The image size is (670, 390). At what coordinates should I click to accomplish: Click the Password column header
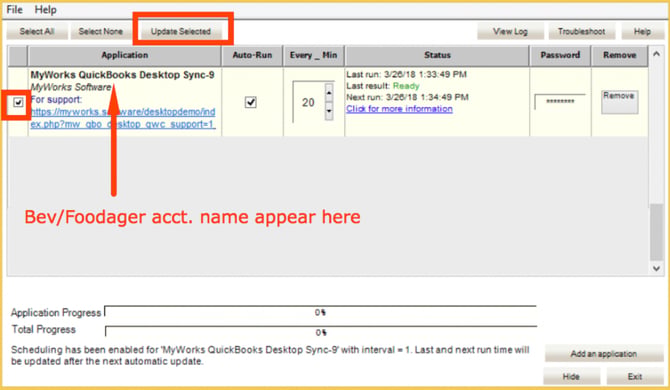tap(560, 55)
